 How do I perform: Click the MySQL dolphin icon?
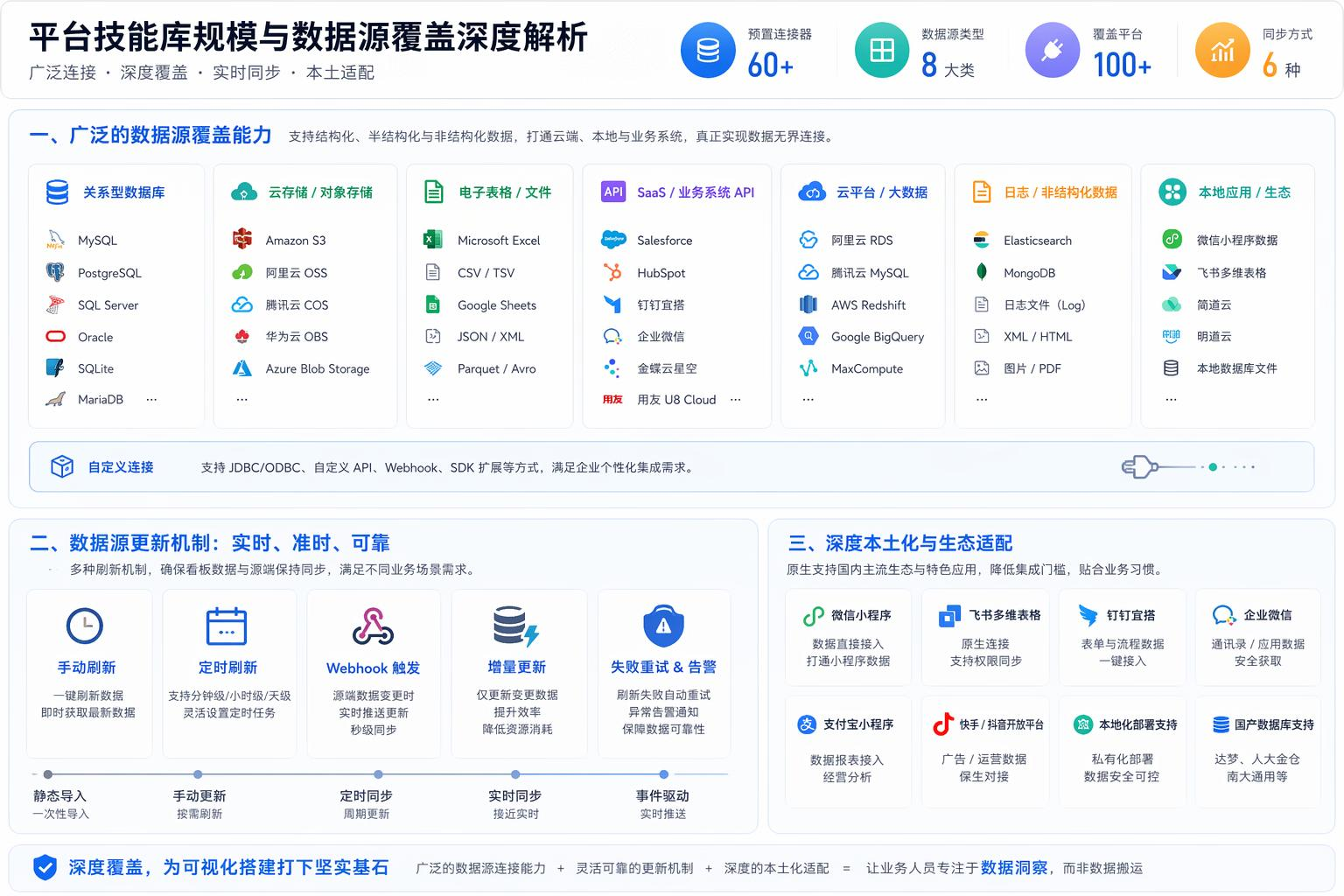click(56, 240)
